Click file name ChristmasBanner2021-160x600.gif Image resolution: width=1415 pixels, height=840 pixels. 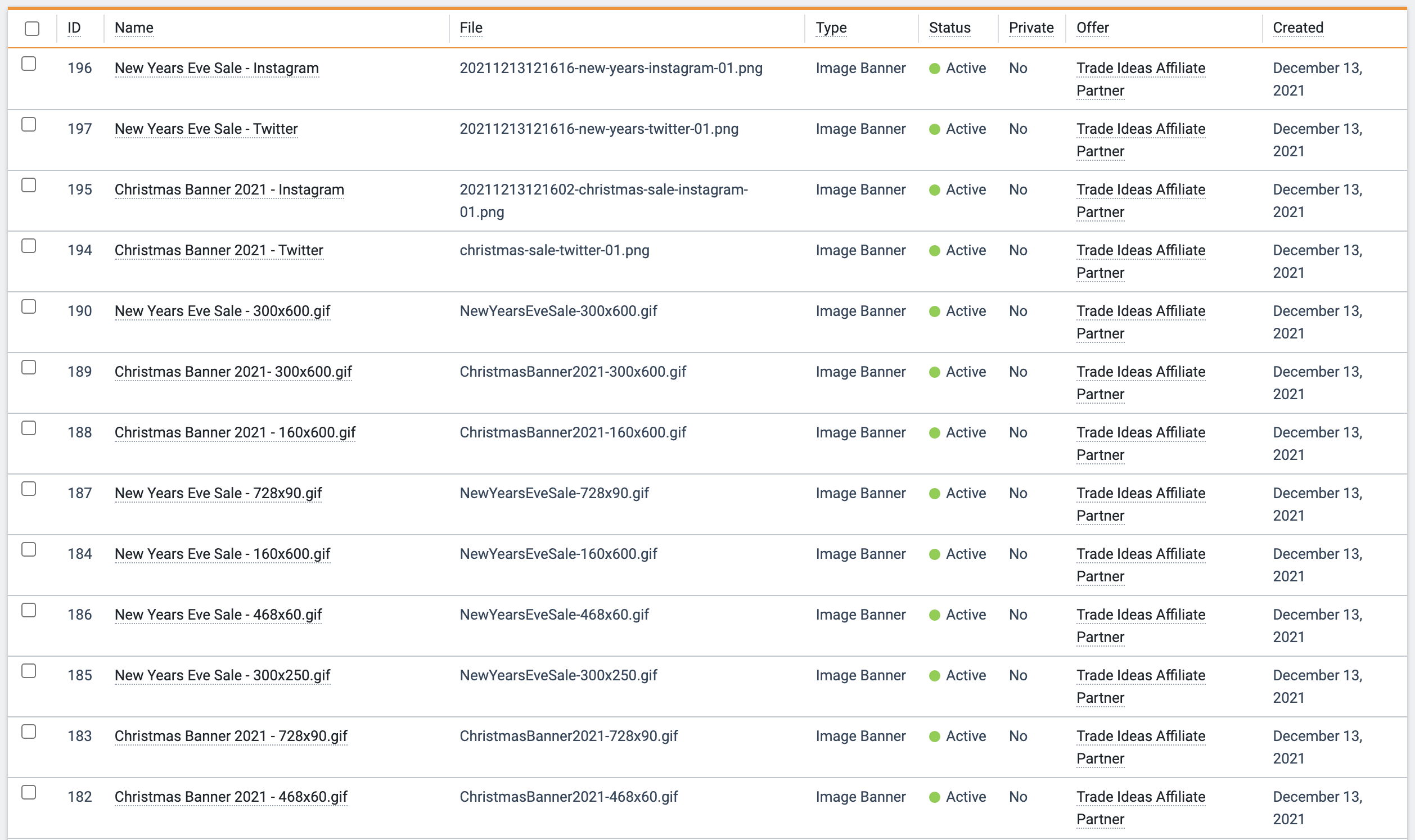pyautogui.click(x=573, y=432)
